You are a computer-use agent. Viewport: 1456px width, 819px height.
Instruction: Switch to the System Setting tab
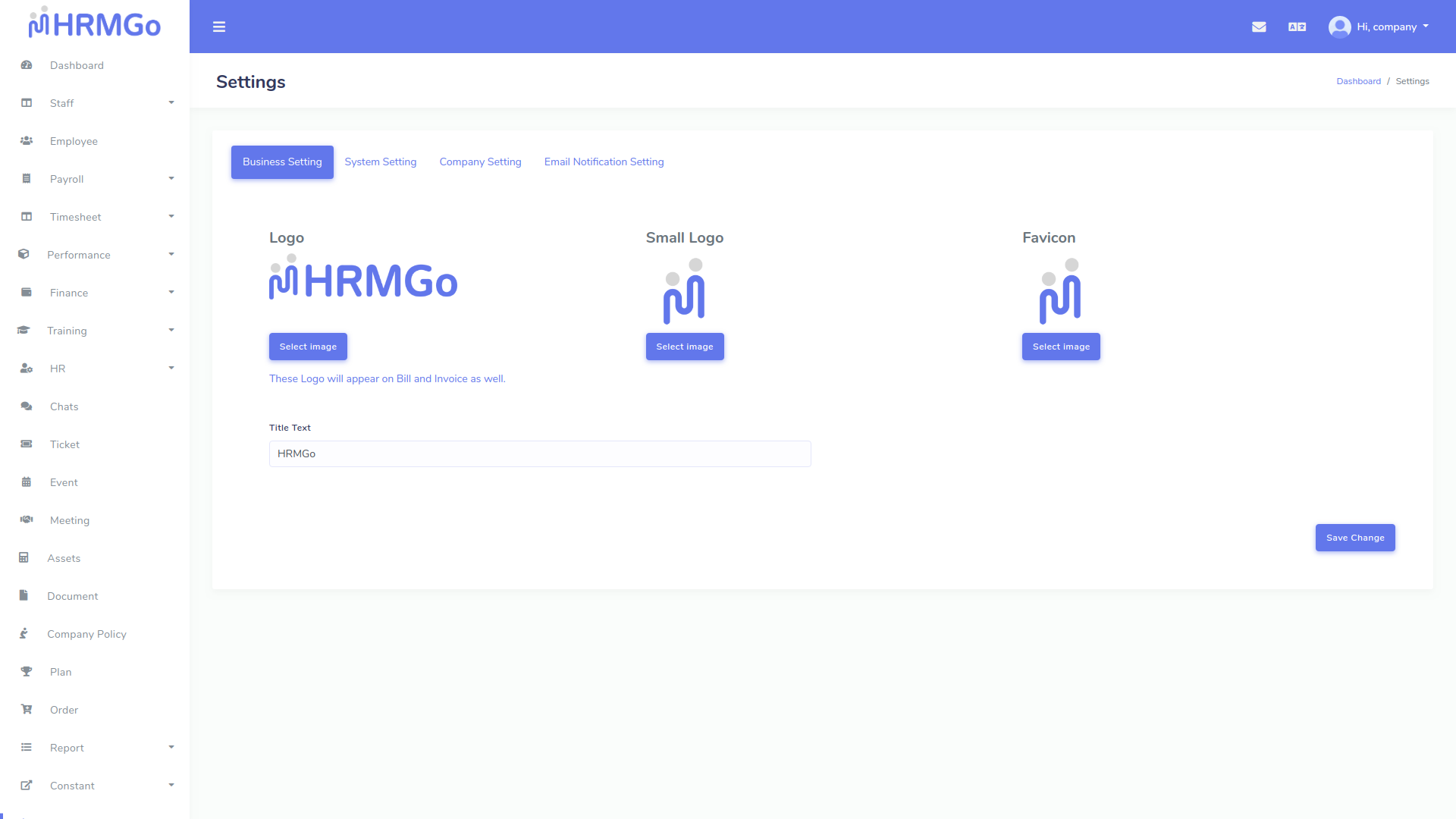381,162
